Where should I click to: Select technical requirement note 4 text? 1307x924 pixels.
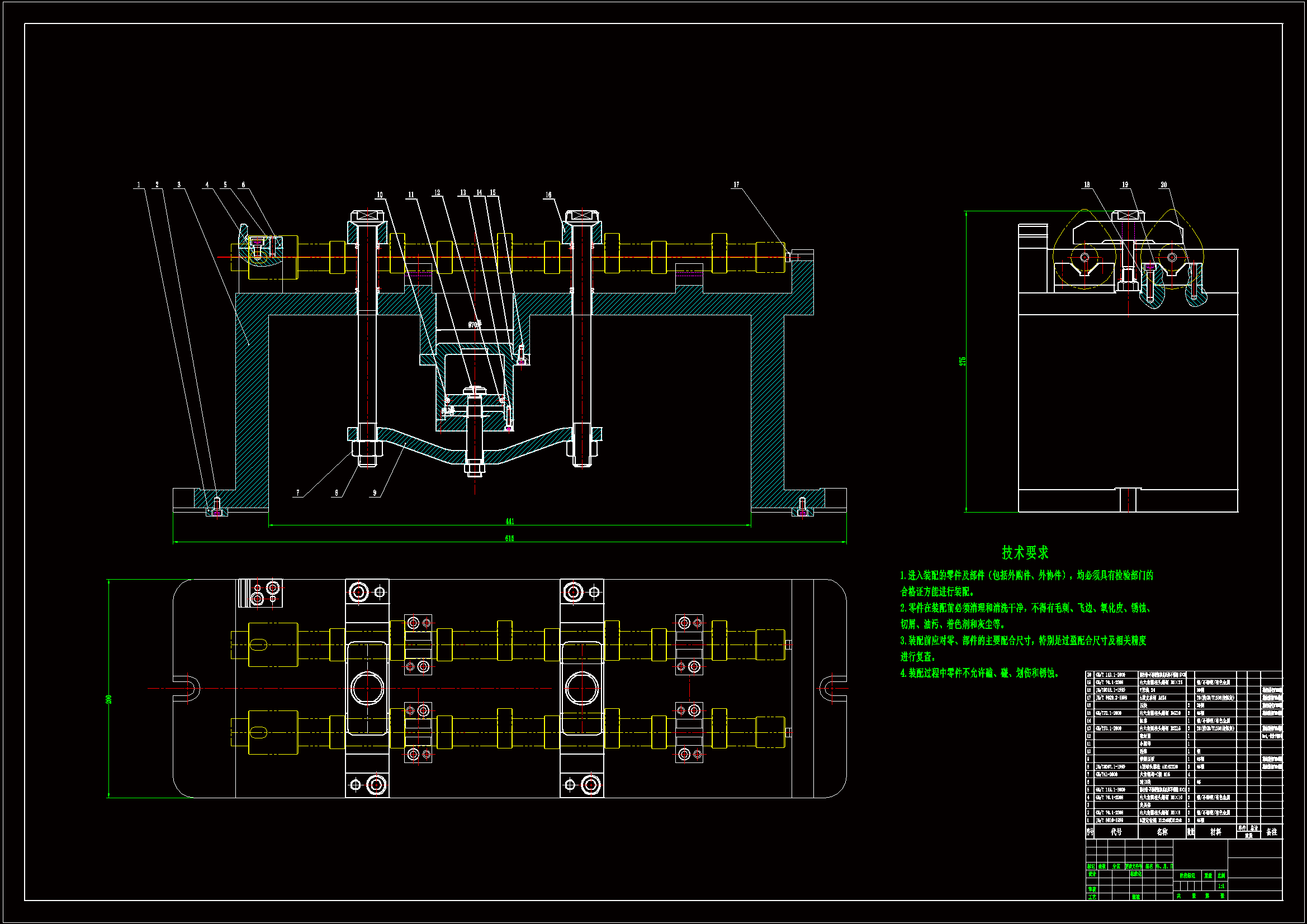click(979, 673)
